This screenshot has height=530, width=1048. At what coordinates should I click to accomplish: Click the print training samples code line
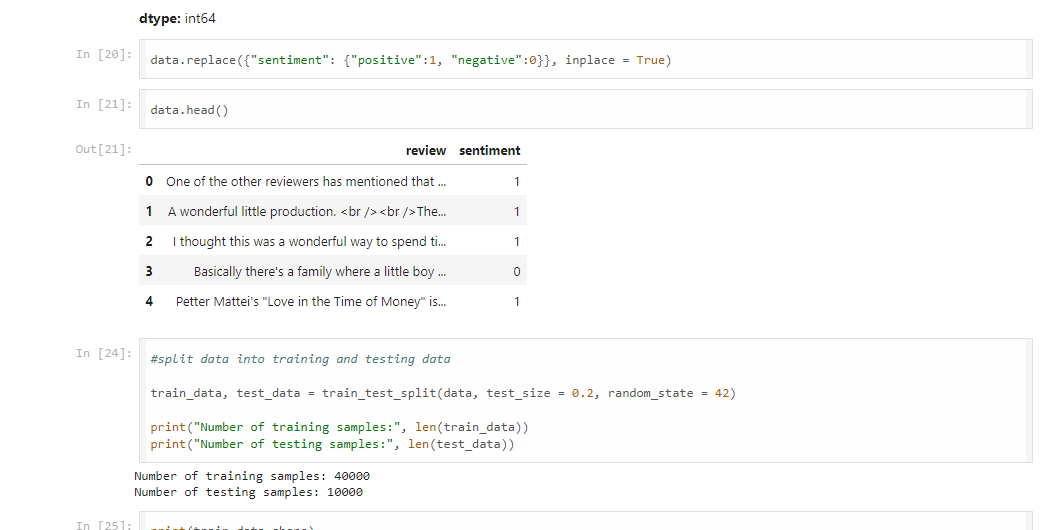click(339, 427)
